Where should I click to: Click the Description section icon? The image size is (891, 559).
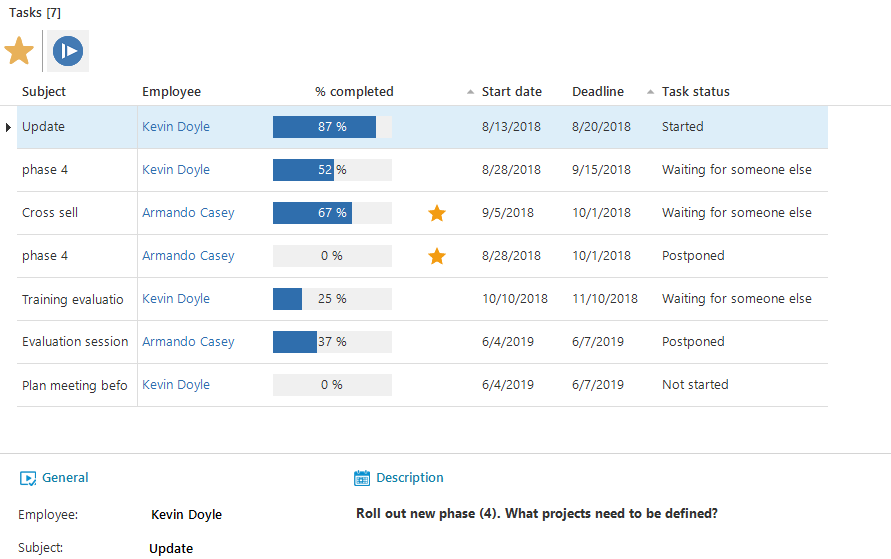coord(362,478)
